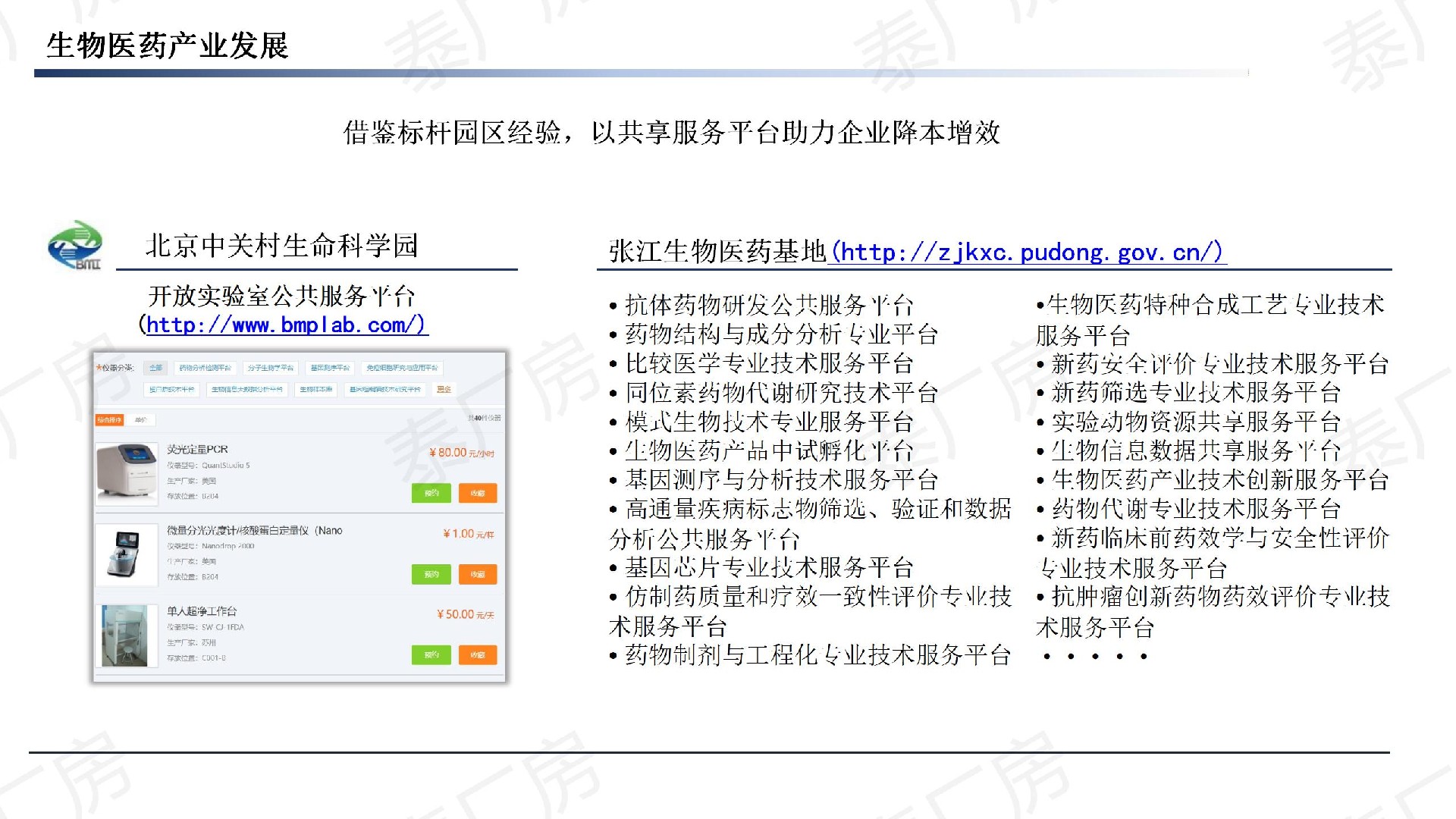Select the 生物样本库 category tag

click(x=315, y=389)
